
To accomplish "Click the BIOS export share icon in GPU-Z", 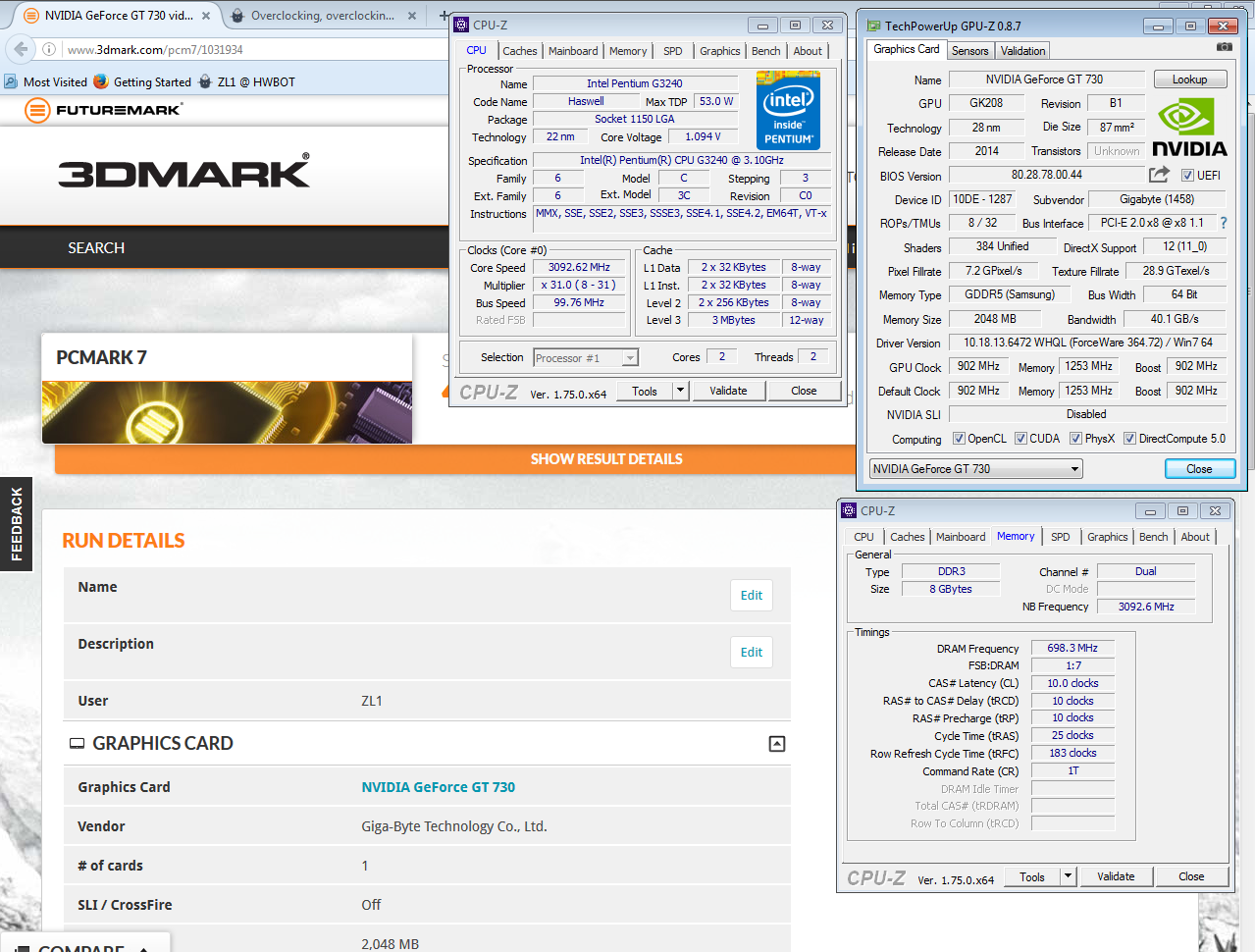I will coord(1159,174).
